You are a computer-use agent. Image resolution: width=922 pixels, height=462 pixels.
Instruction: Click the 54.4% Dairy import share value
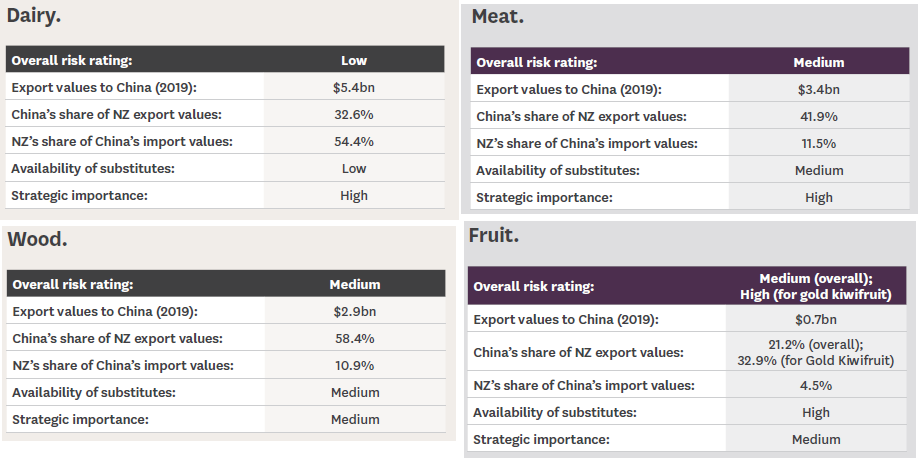354,141
